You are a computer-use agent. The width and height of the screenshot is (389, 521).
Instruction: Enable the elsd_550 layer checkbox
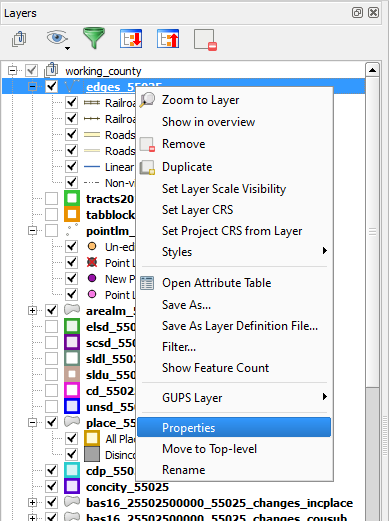pos(51,326)
